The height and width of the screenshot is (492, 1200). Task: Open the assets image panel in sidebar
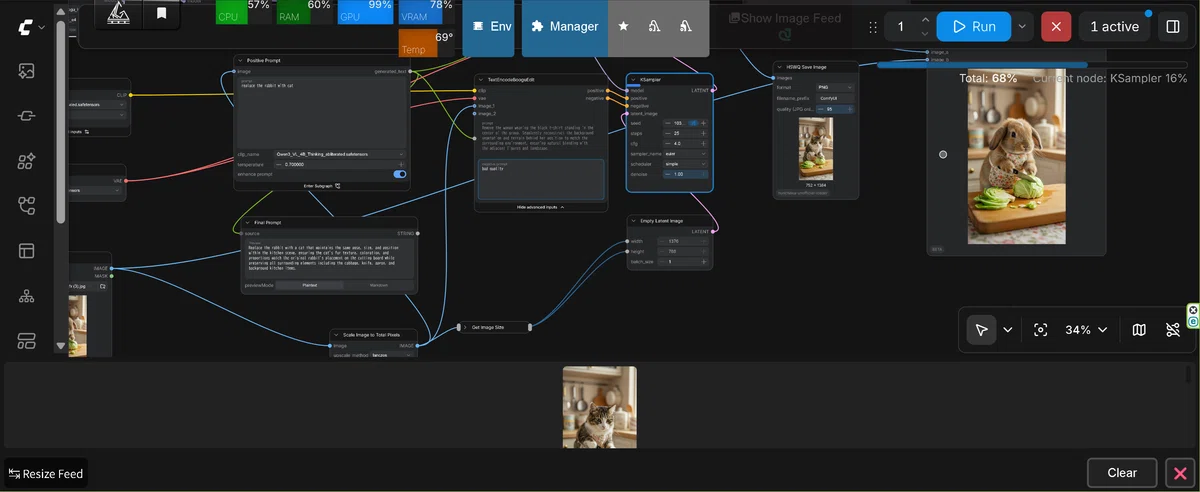click(x=27, y=71)
